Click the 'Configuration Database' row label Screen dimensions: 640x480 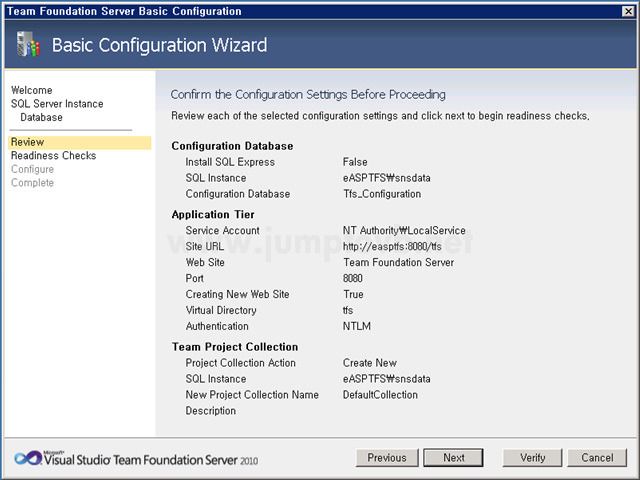pos(238,194)
